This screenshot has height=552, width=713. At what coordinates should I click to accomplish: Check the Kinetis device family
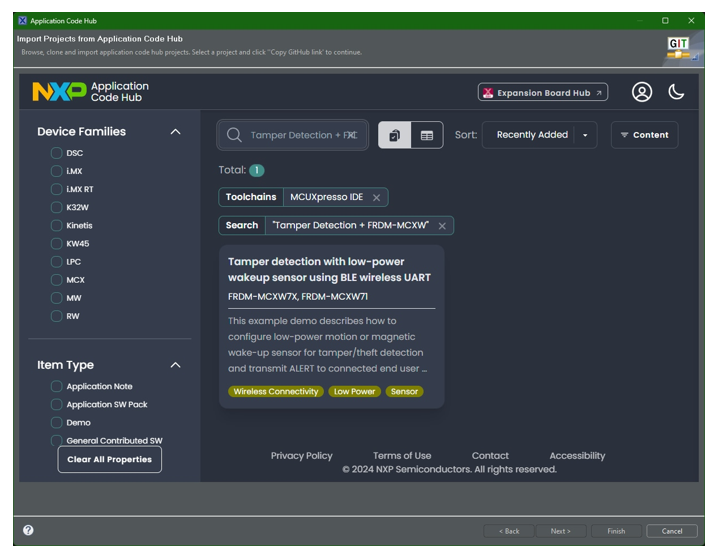pos(56,226)
